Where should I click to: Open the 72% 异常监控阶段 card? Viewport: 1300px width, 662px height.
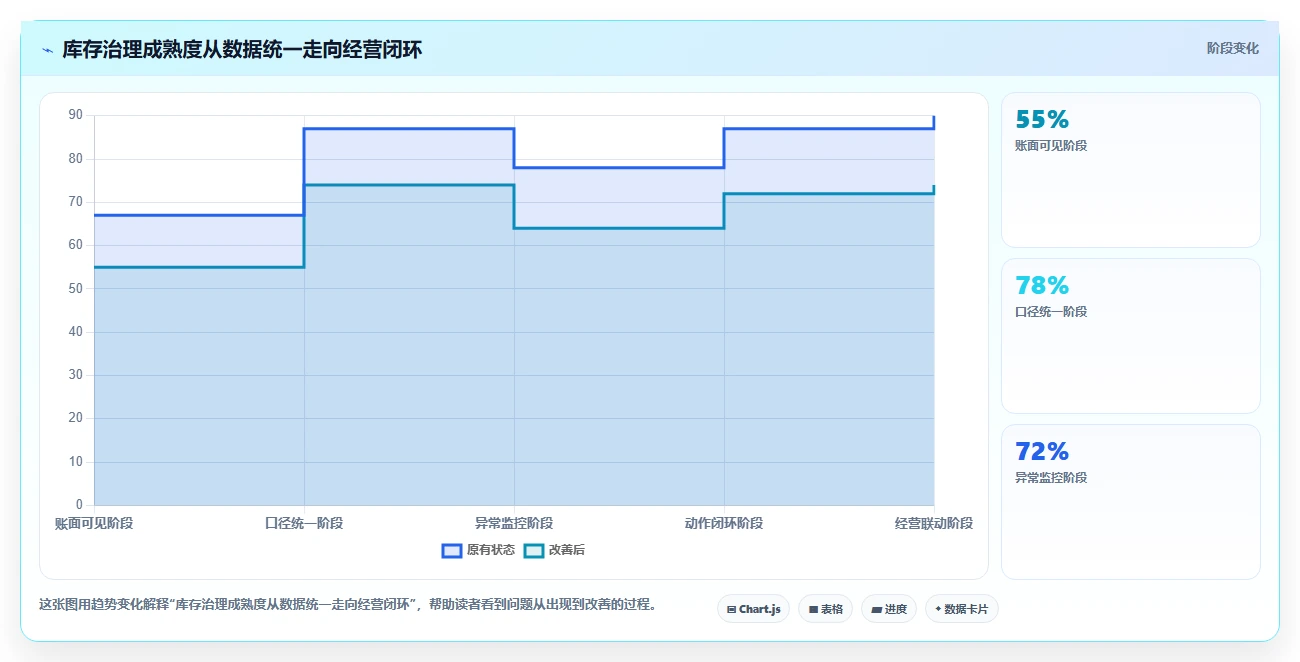click(1130, 502)
